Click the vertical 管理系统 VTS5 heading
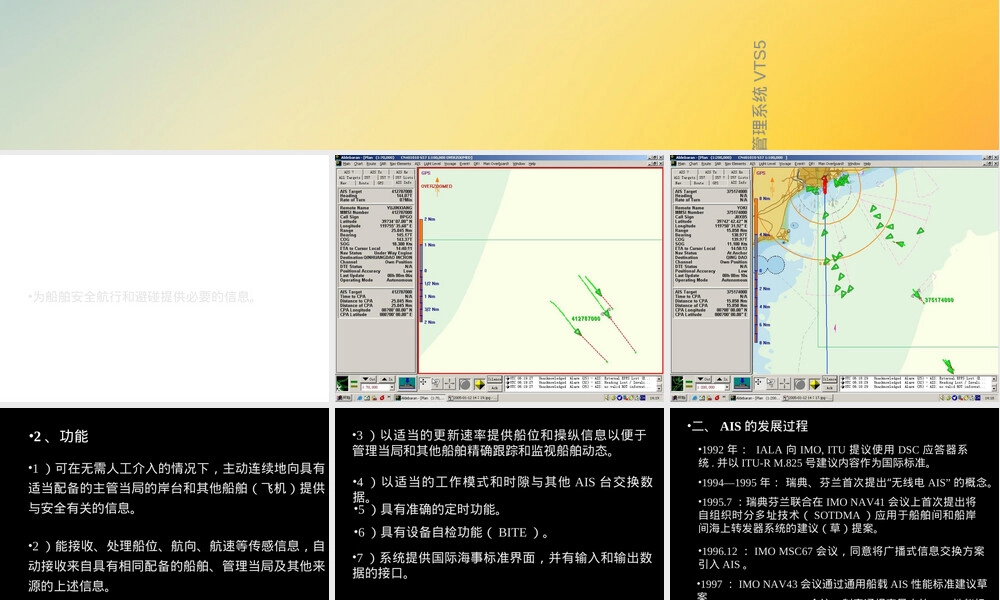The height and width of the screenshot is (600, 1000). [x=759, y=96]
